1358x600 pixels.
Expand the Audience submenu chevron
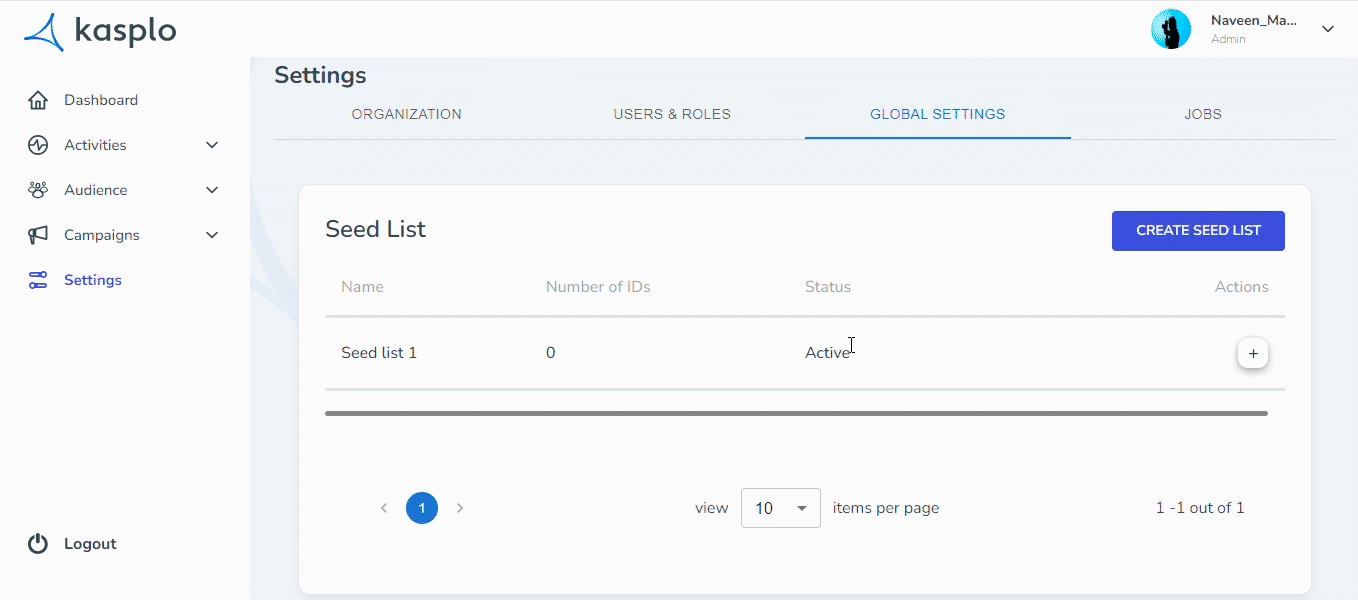pyautogui.click(x=212, y=190)
